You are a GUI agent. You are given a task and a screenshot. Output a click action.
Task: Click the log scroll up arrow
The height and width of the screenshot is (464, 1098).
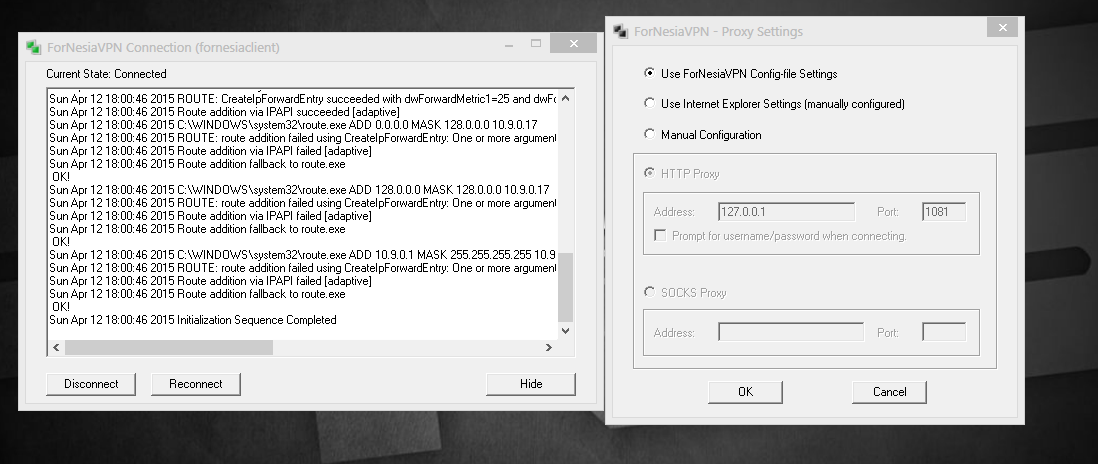point(566,99)
